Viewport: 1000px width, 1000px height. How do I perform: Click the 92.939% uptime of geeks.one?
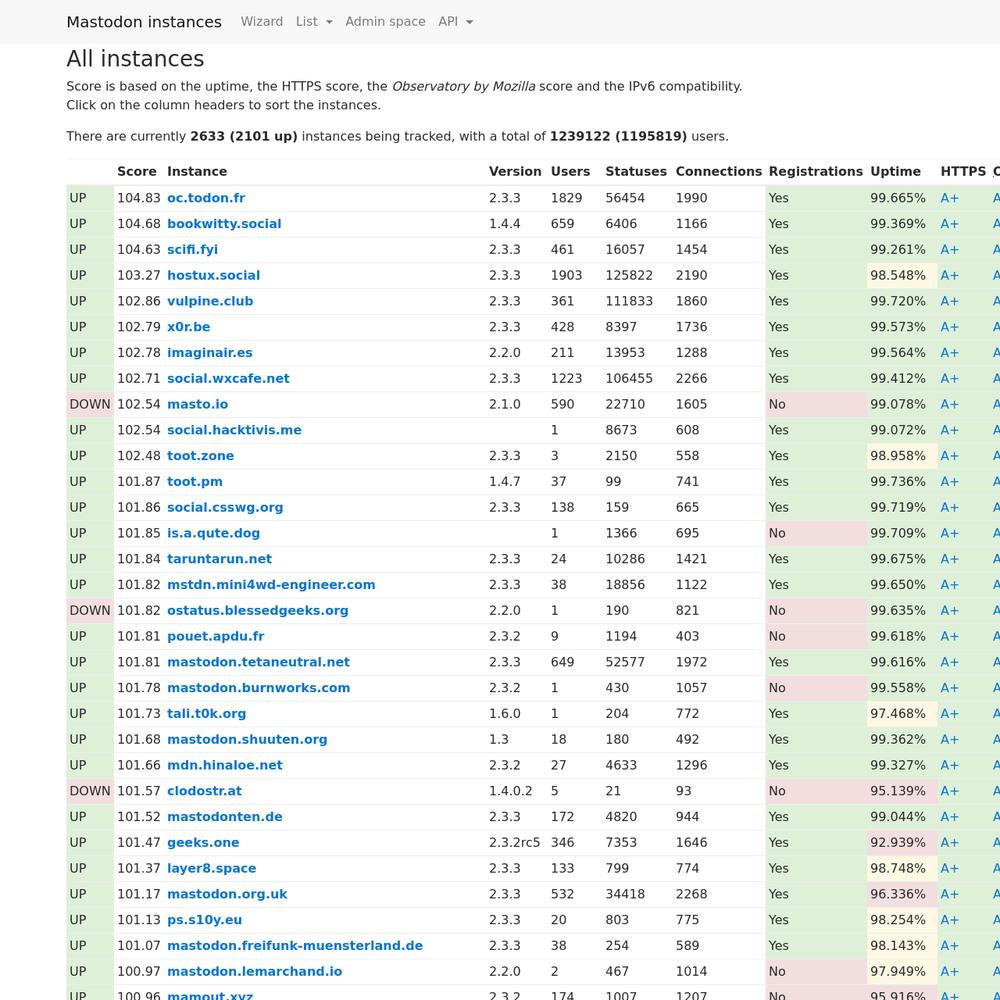pyautogui.click(x=897, y=842)
